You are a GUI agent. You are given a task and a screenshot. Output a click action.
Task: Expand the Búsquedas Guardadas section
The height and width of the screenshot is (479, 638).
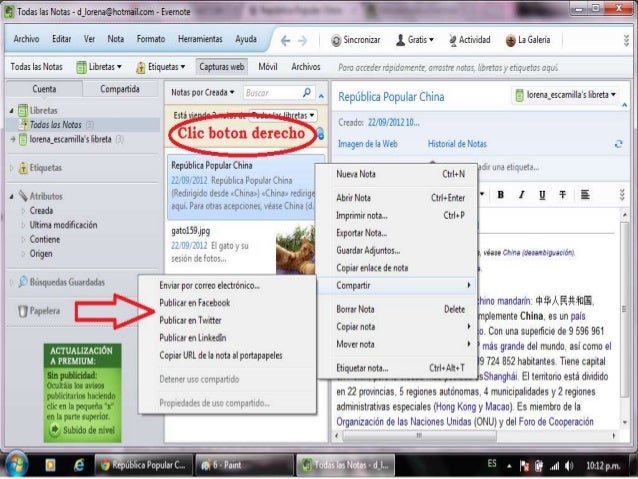coord(11,282)
